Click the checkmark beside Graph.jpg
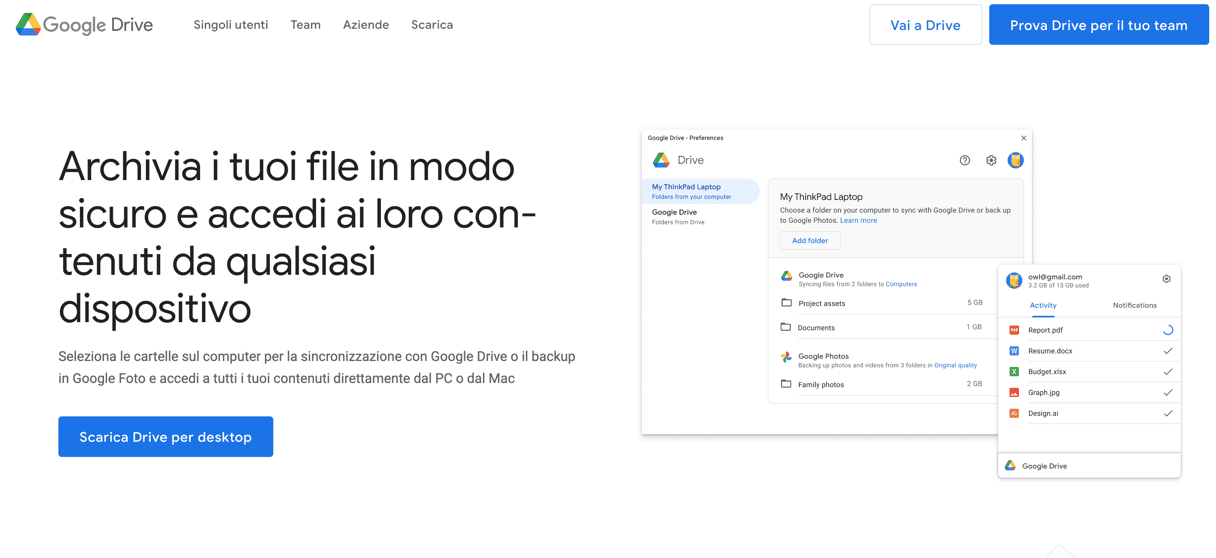The width and height of the screenshot is (1216, 558). (1168, 393)
